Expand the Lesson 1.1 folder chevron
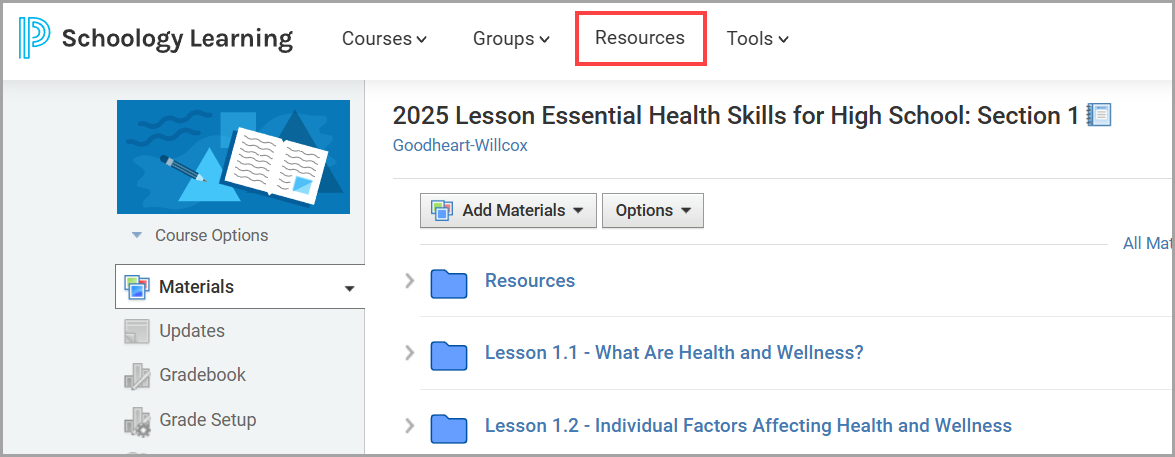1175x457 pixels. [408, 353]
